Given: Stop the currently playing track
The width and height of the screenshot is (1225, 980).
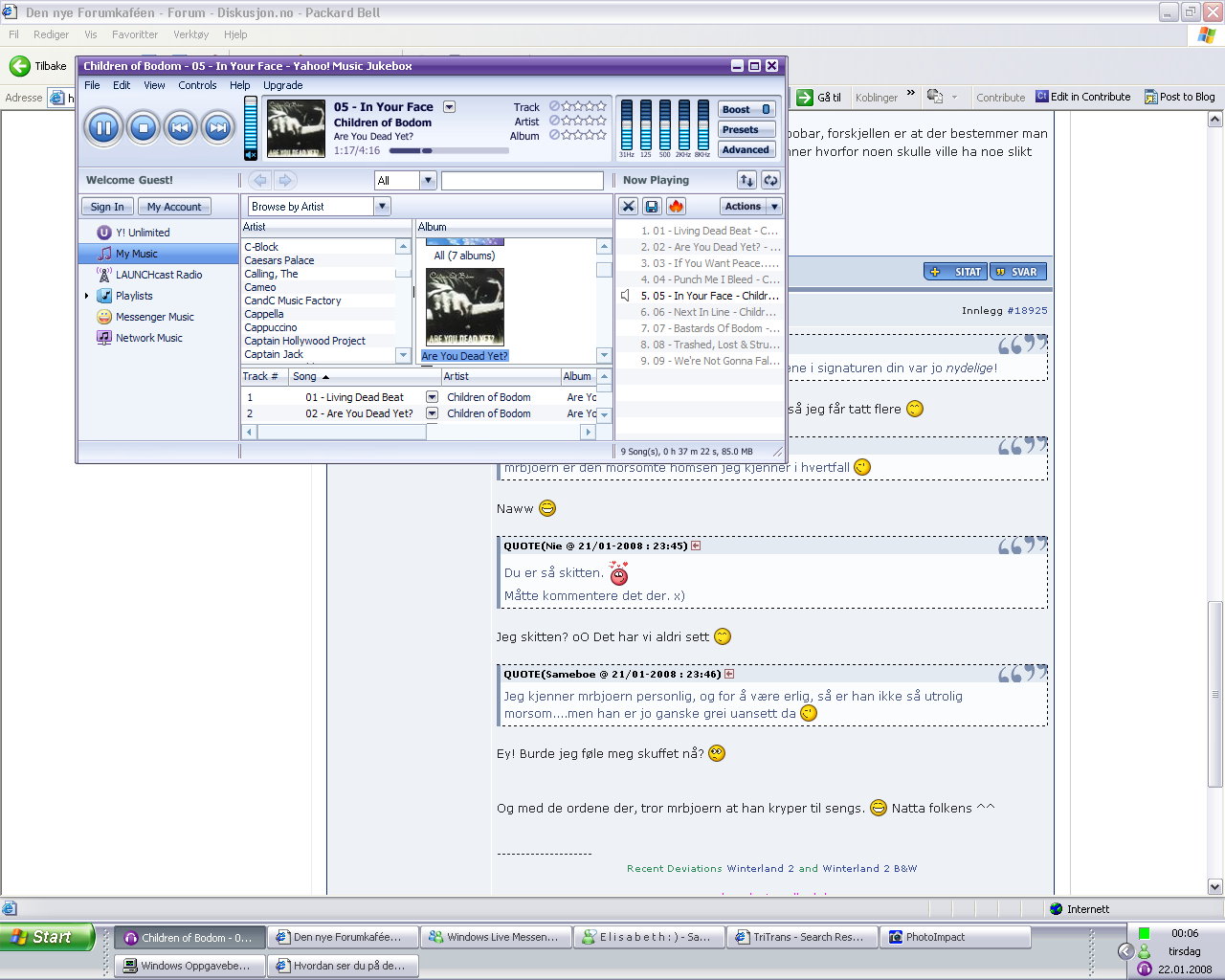Looking at the screenshot, I should [x=144, y=127].
